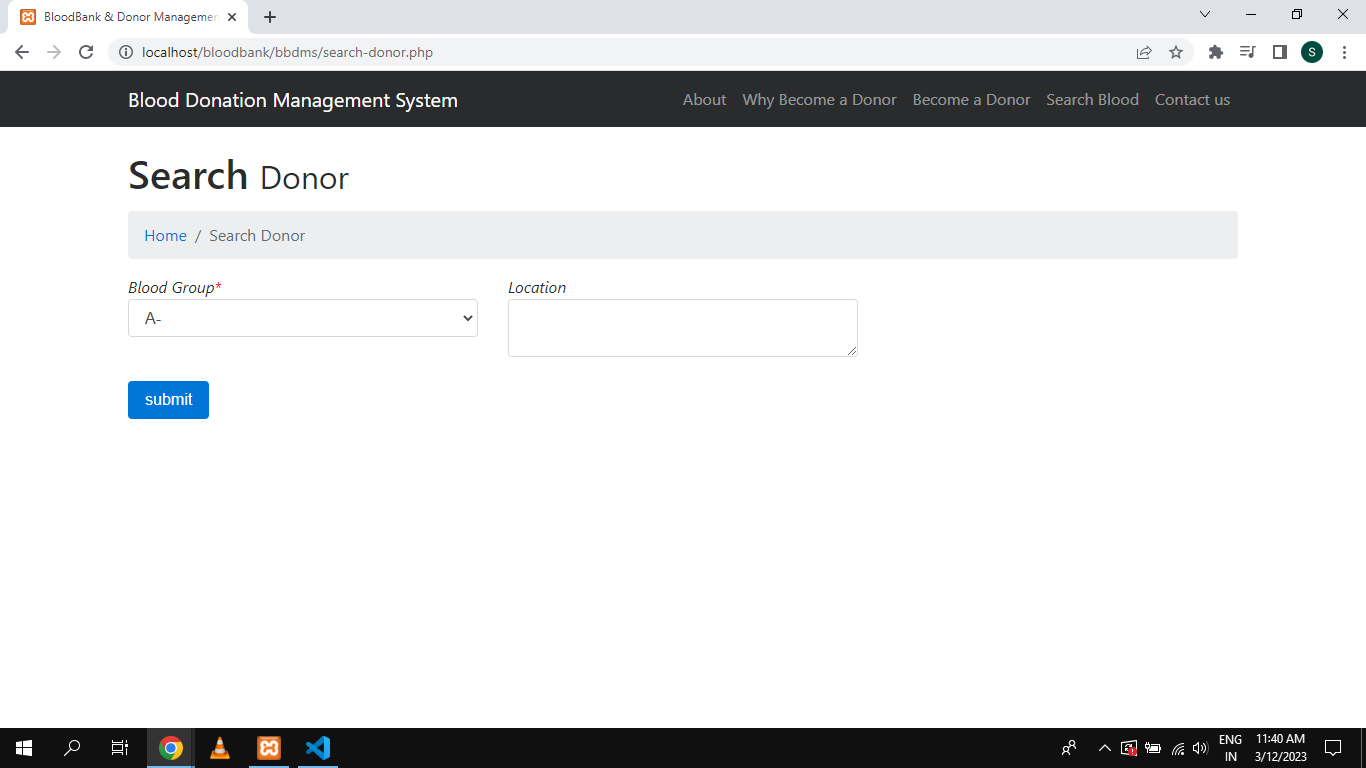Follow the Home breadcrumb link
This screenshot has width=1366, height=768.
(x=165, y=235)
